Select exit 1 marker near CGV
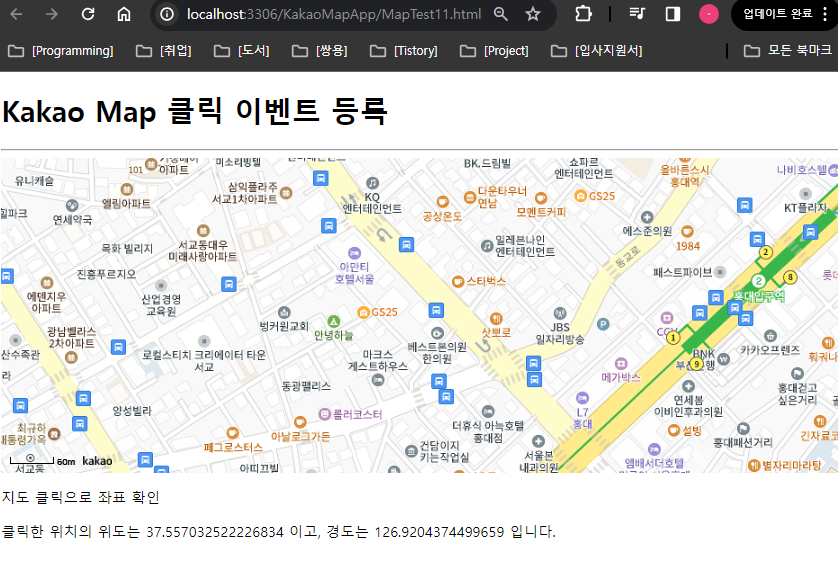The image size is (838, 579). 673,338
